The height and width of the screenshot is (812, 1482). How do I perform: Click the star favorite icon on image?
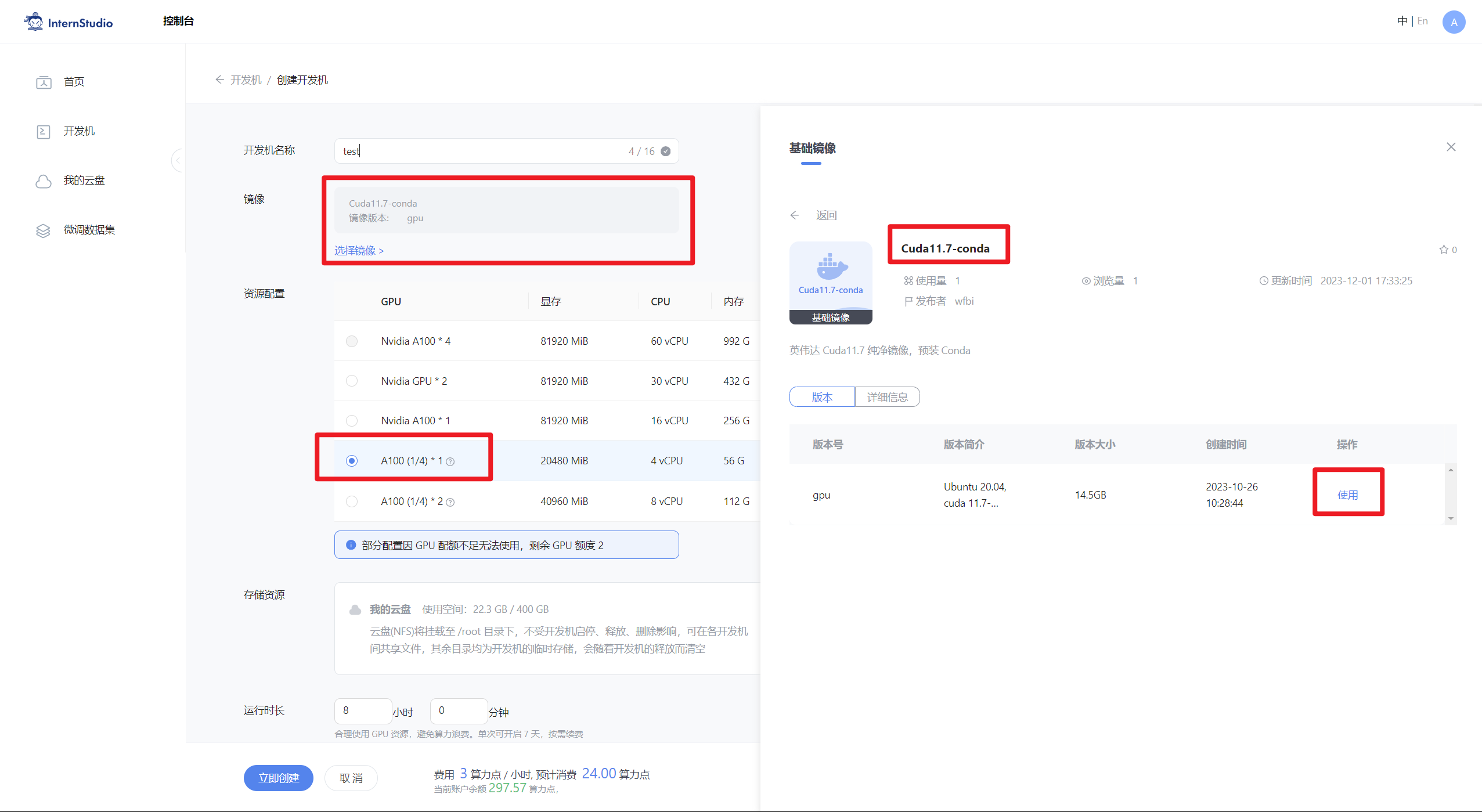1443,250
